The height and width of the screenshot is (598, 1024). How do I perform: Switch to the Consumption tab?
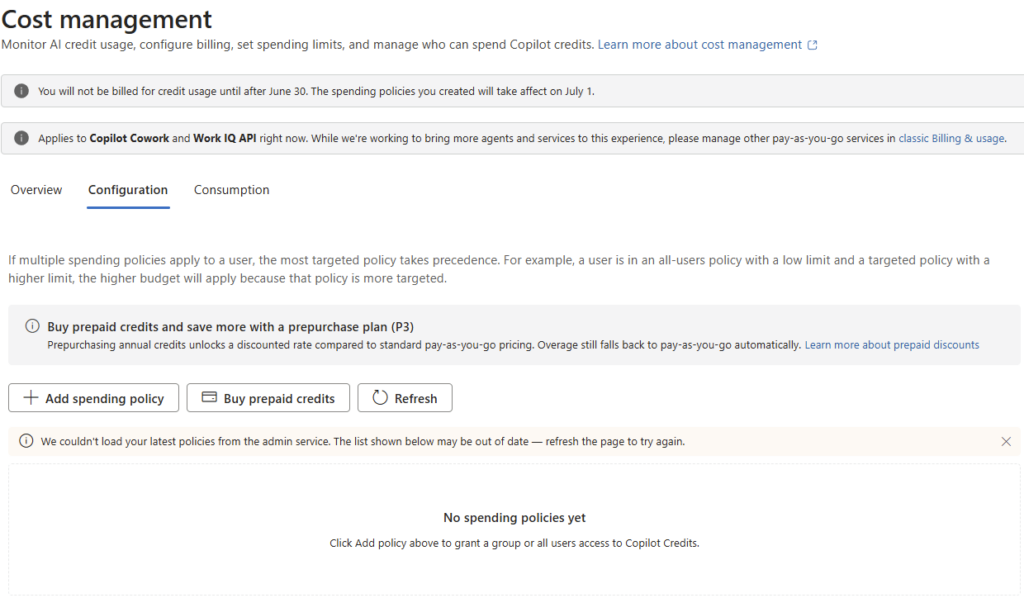tap(231, 190)
